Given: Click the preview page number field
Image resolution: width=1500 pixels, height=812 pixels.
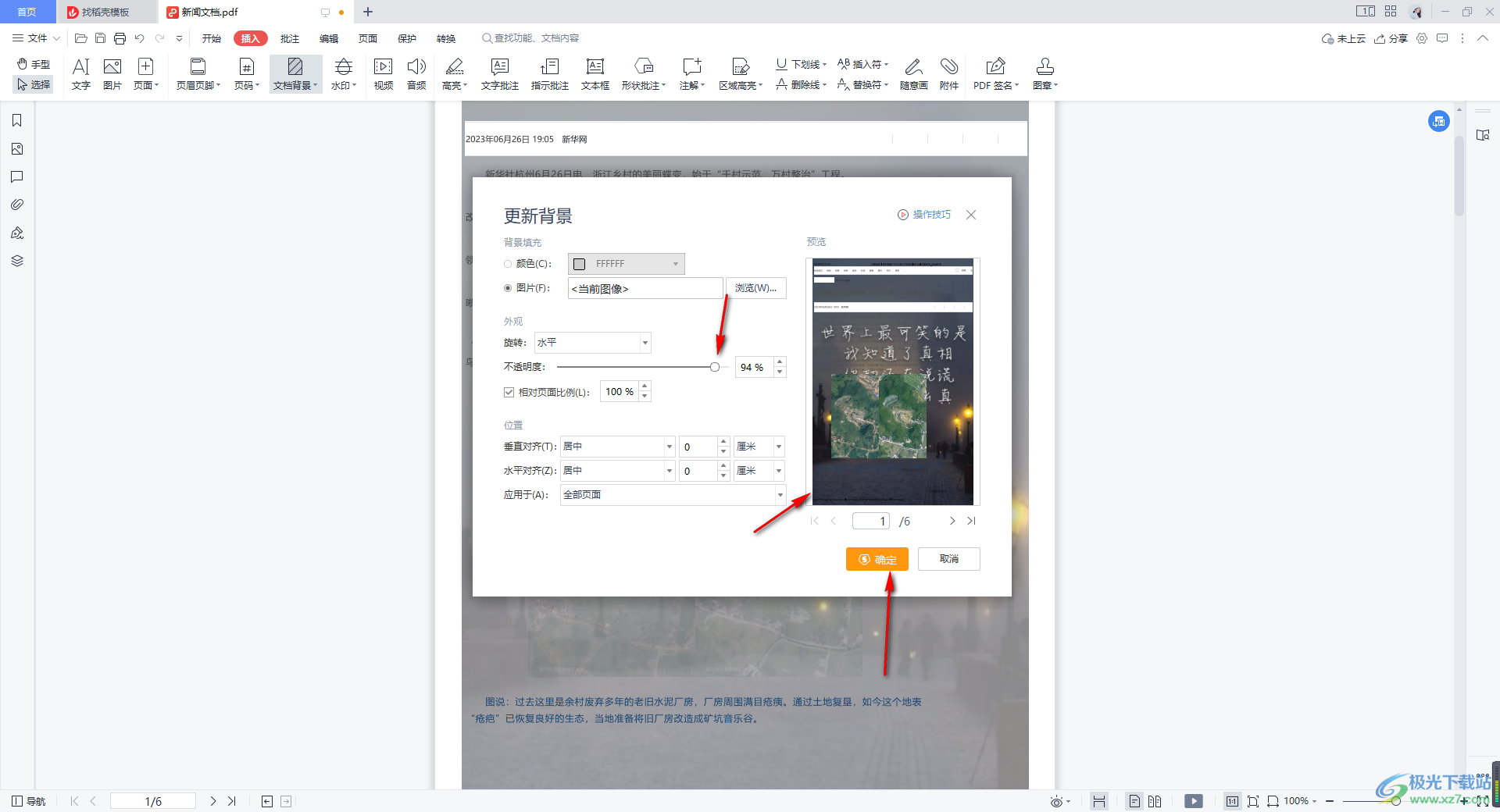Looking at the screenshot, I should pos(871,521).
